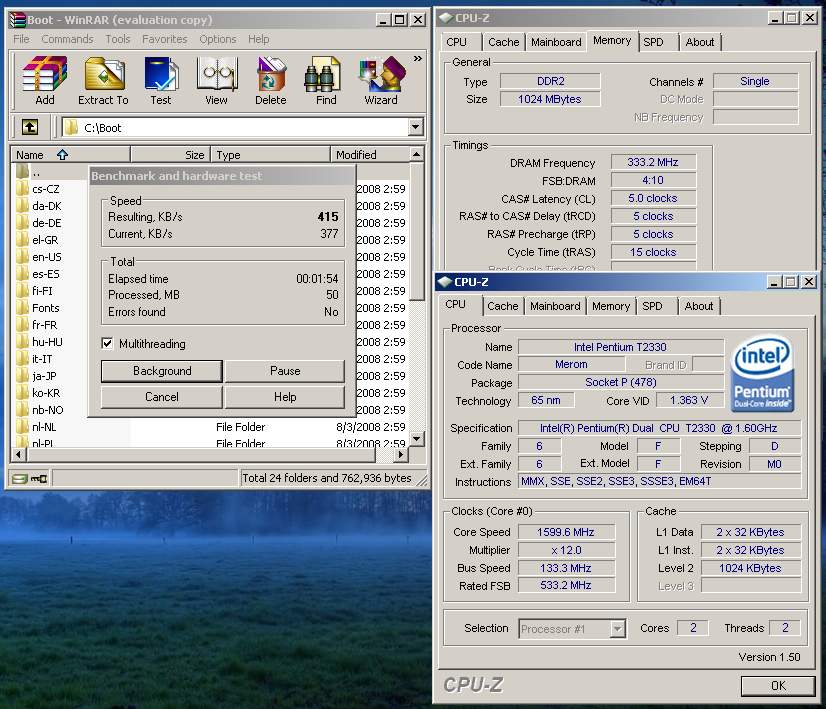Click the drive icon in WinRAR status bar
Image resolution: width=826 pixels, height=709 pixels.
20,478
